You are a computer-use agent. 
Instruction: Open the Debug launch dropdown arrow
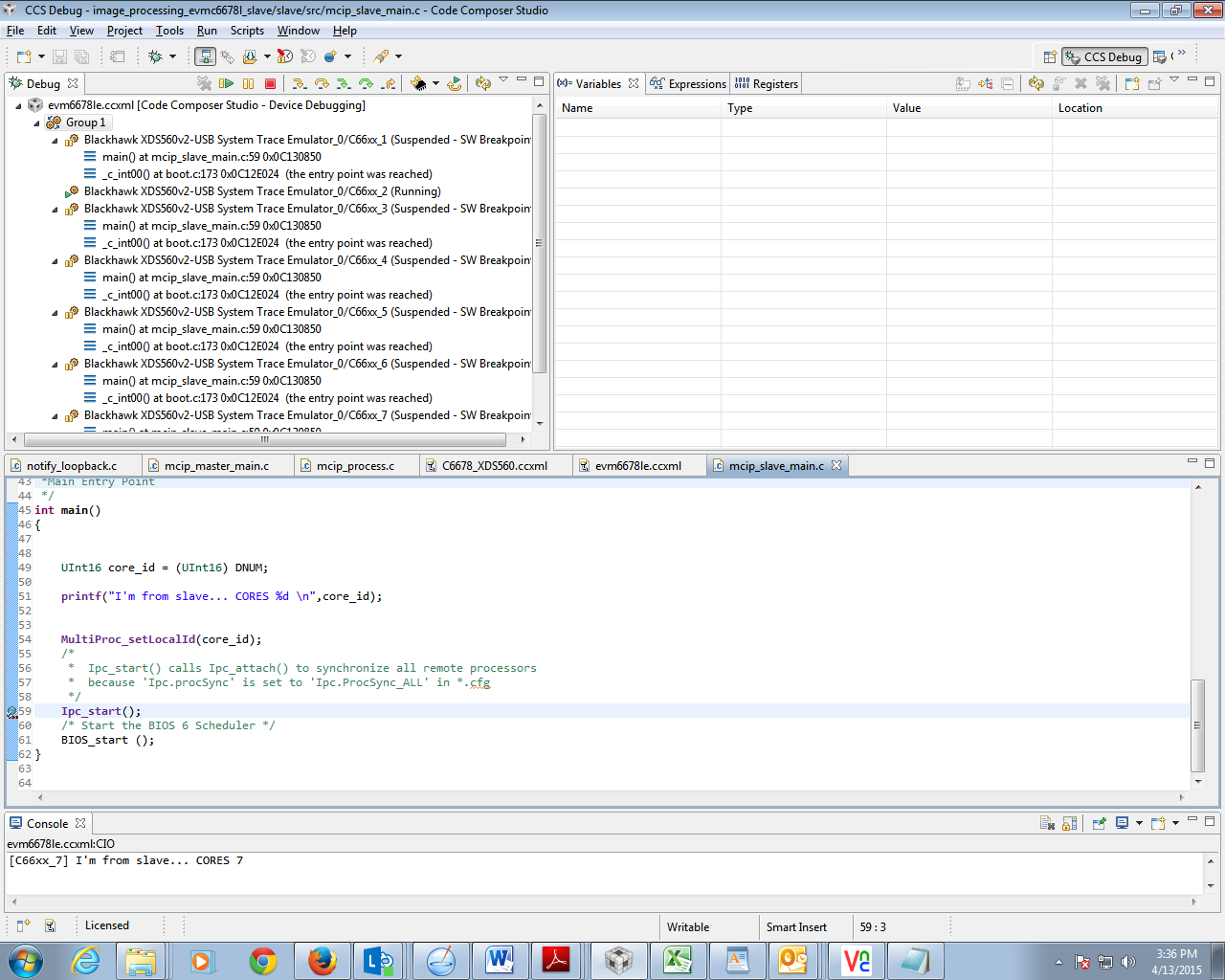(172, 56)
